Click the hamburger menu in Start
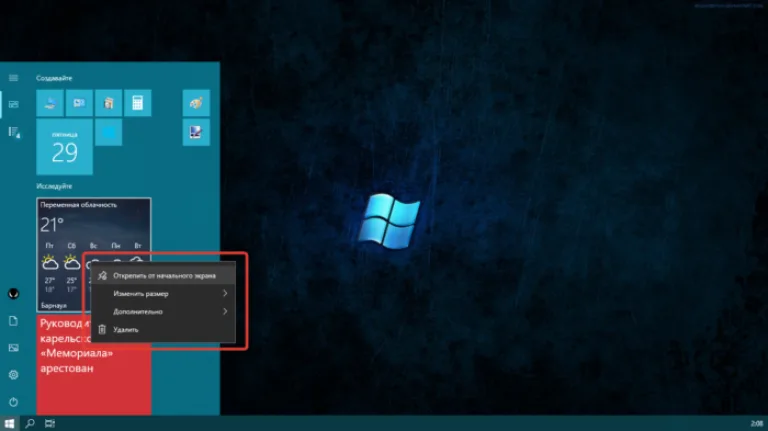The height and width of the screenshot is (431, 768). (x=13, y=78)
